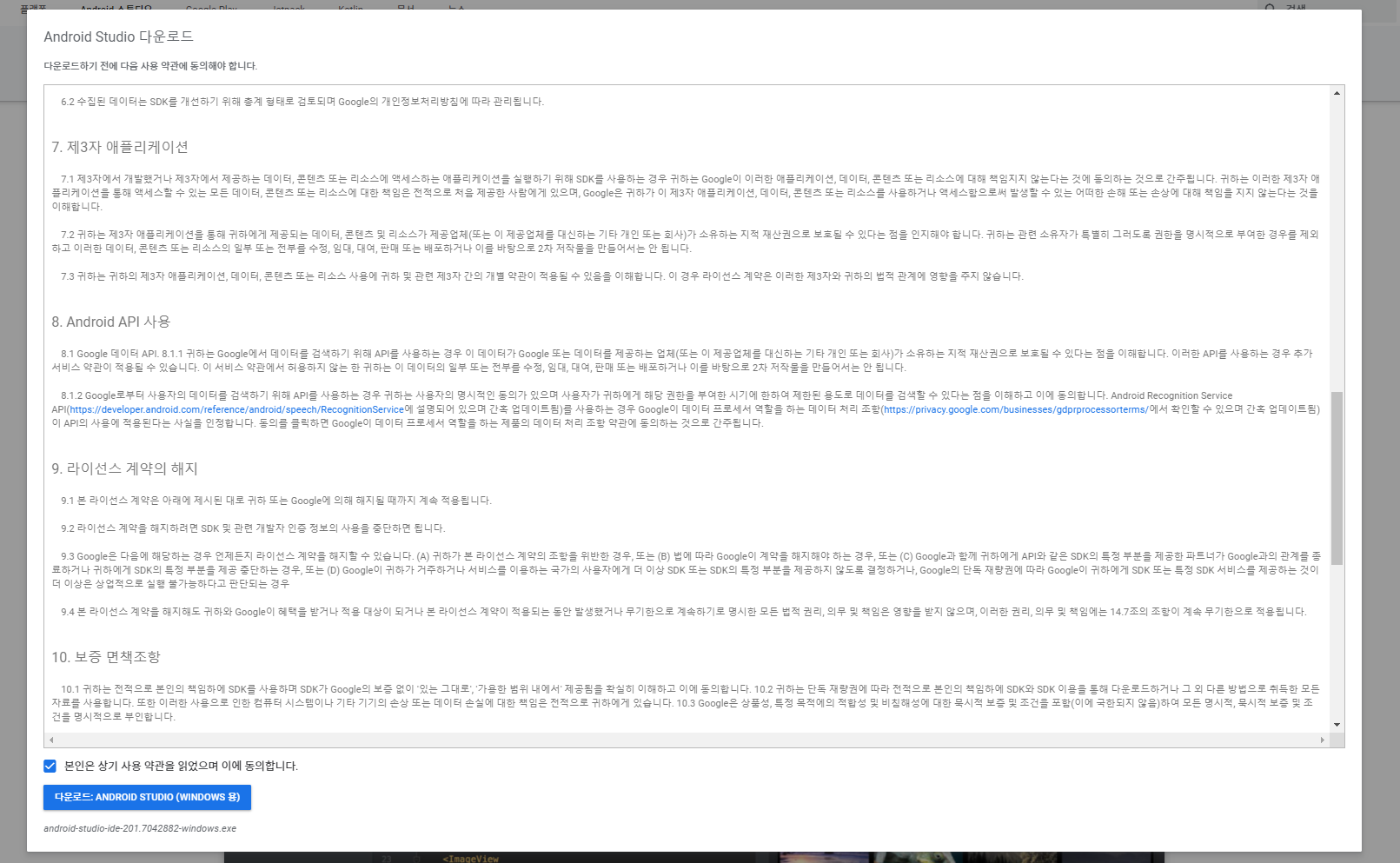The image size is (1400, 863).
Task: Click the heading '10. 보증 면책조항'
Action: pos(106,657)
